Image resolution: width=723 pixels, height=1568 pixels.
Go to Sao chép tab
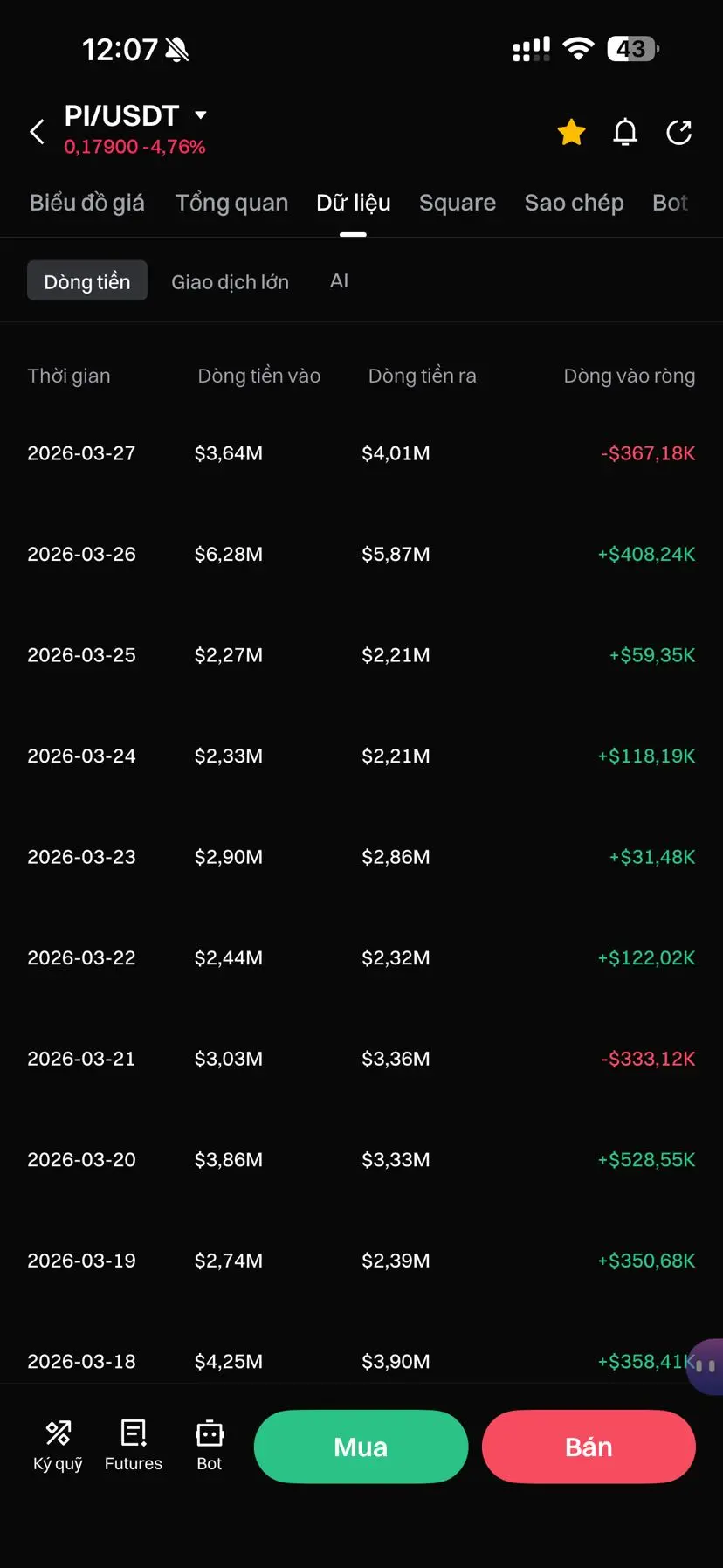click(x=574, y=203)
